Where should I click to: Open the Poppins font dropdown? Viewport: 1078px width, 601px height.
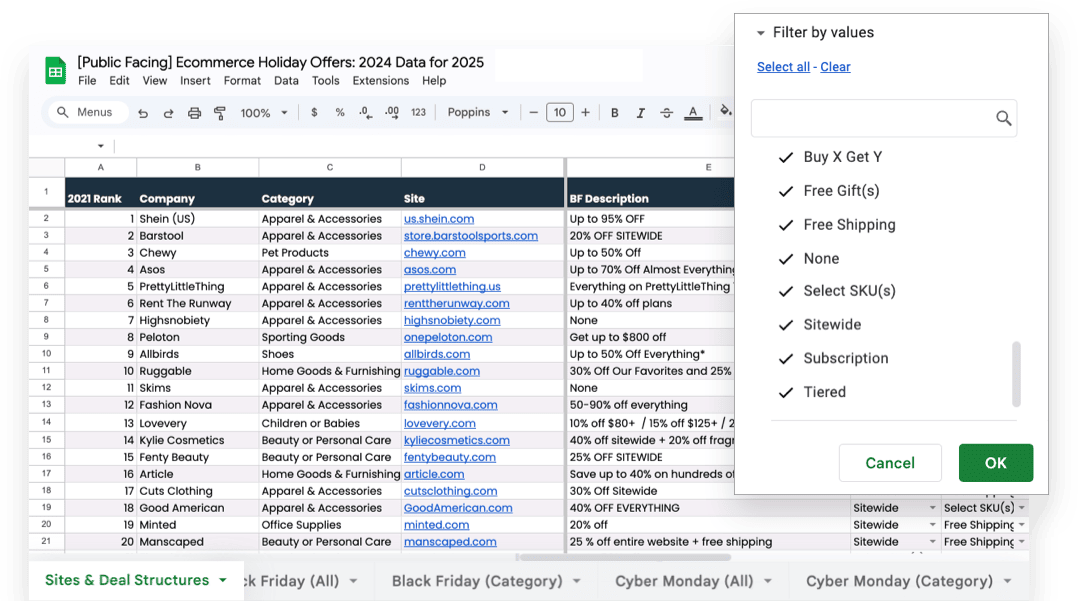click(x=478, y=113)
